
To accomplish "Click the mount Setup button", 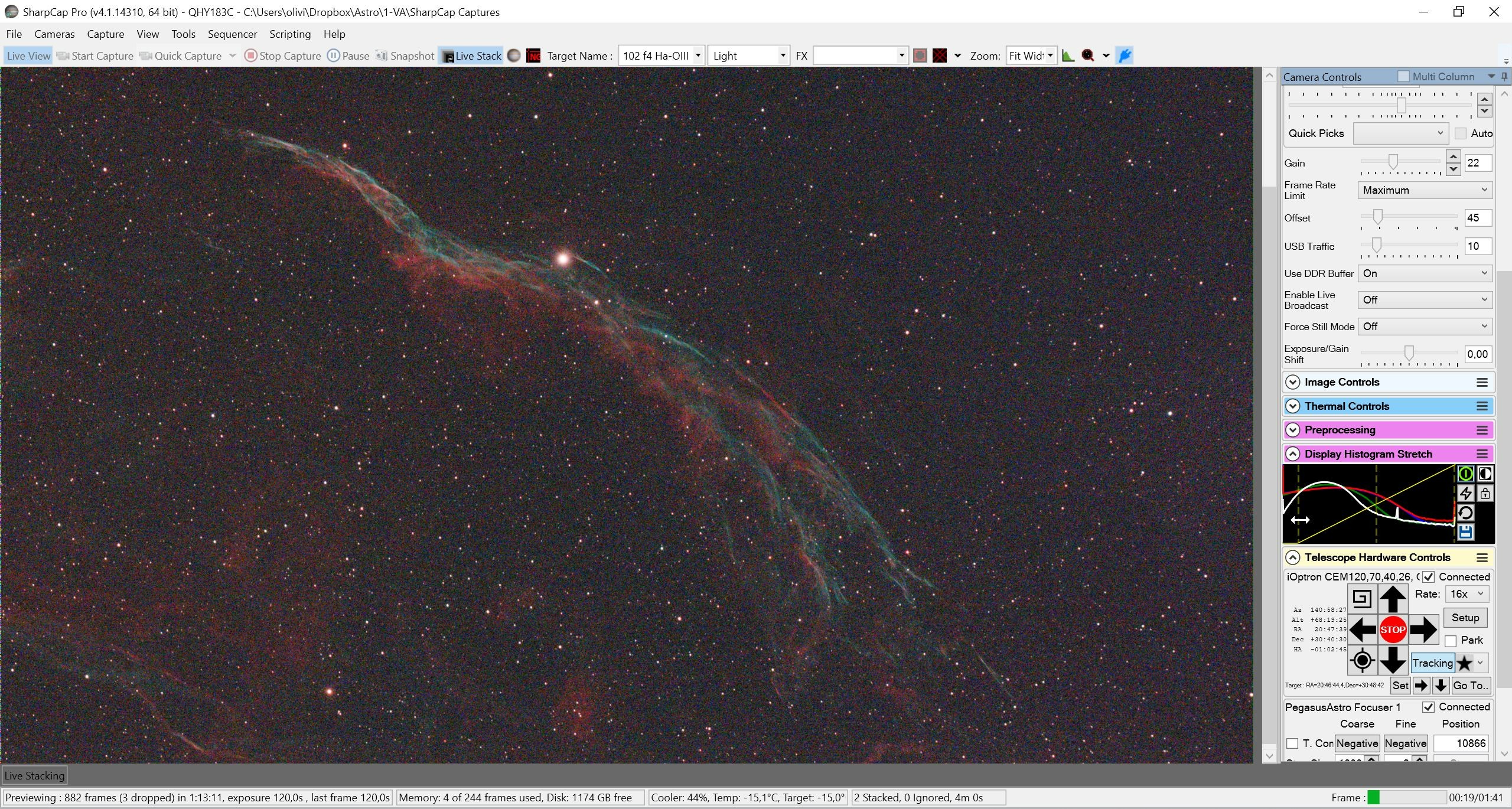I will (1465, 618).
